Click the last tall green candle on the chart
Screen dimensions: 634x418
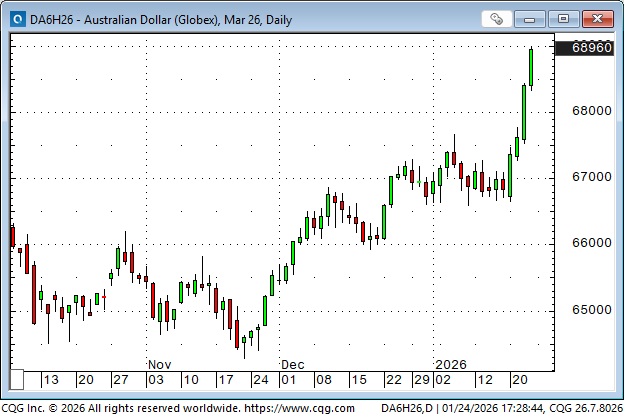tap(531, 68)
